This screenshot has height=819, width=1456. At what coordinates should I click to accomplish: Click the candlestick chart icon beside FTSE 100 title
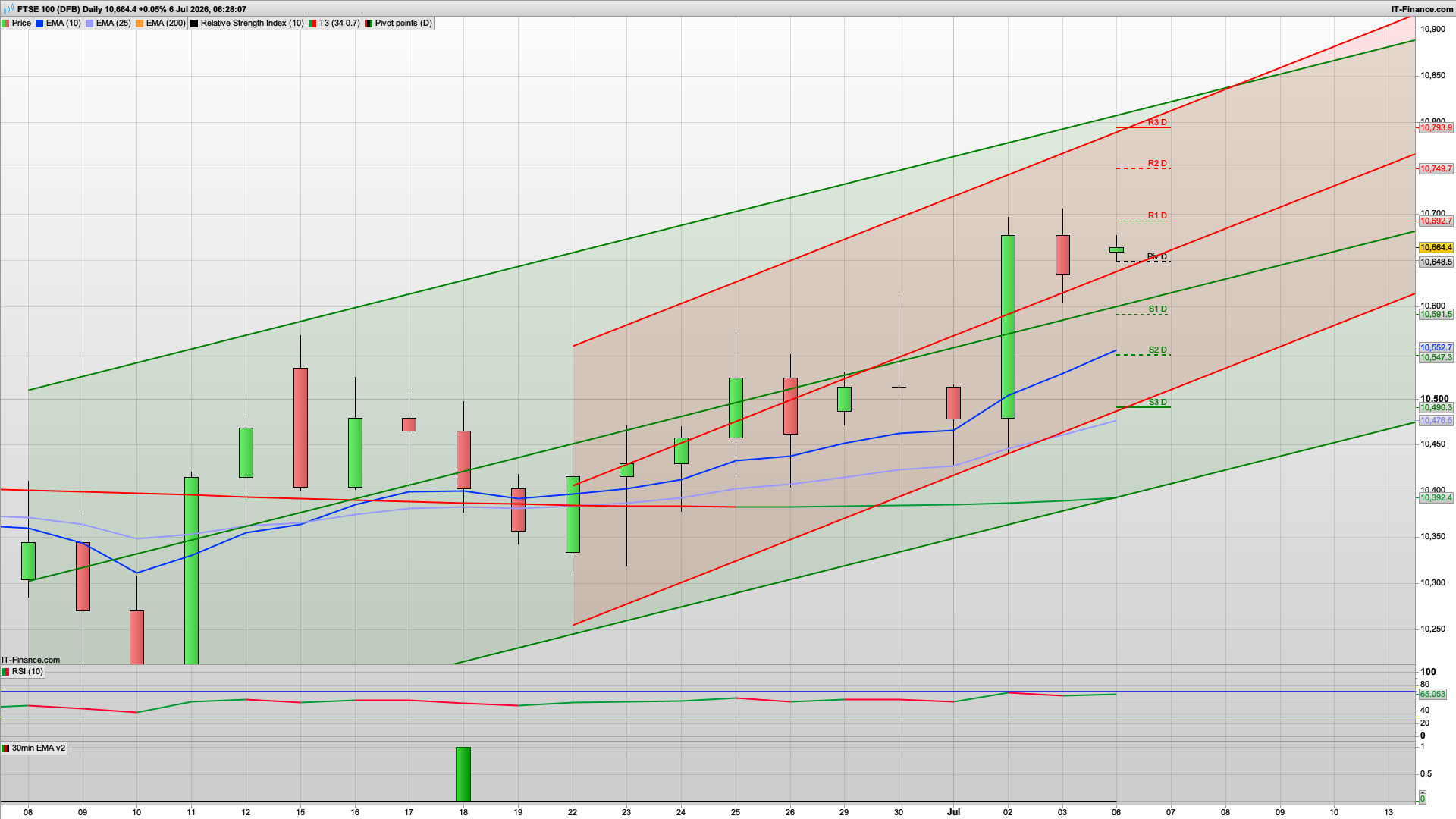(8, 9)
